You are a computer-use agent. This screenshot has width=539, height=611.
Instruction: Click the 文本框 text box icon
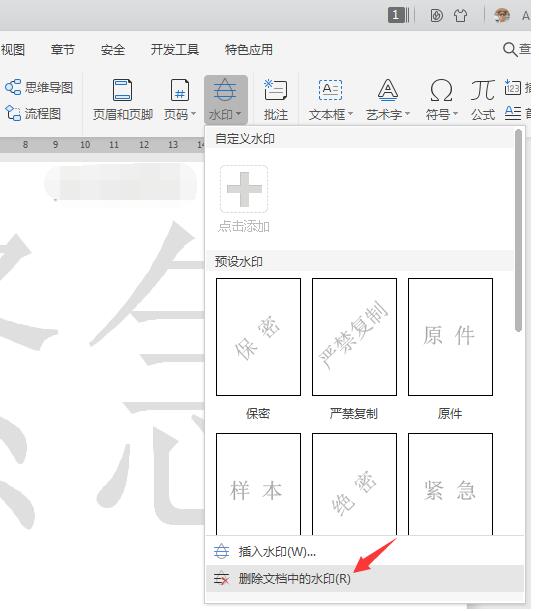click(x=330, y=90)
